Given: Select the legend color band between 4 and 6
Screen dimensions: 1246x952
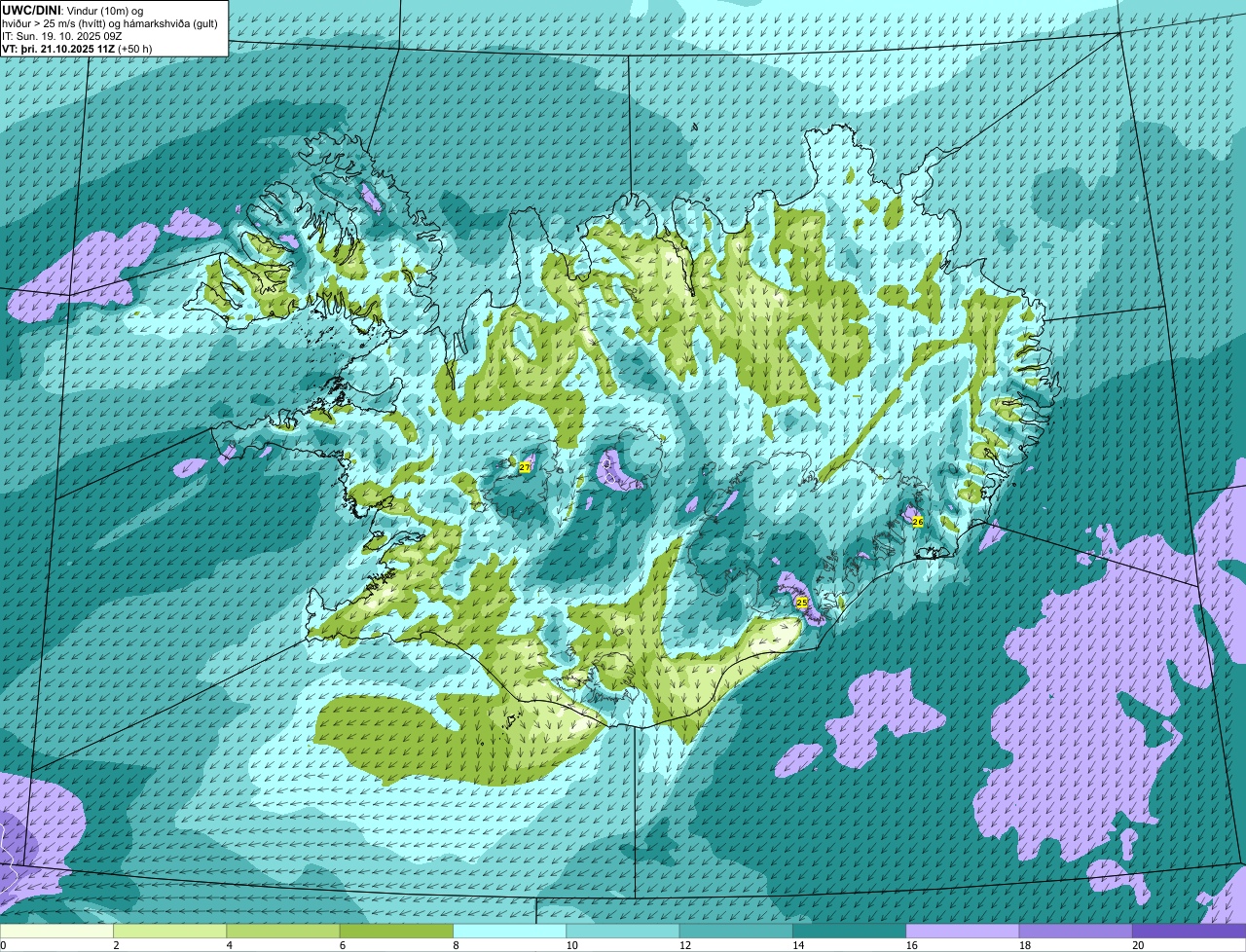Looking at the screenshot, I should [x=283, y=931].
